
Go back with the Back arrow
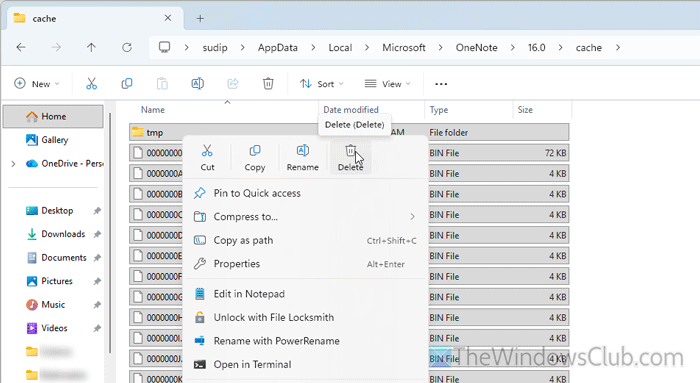click(21, 47)
